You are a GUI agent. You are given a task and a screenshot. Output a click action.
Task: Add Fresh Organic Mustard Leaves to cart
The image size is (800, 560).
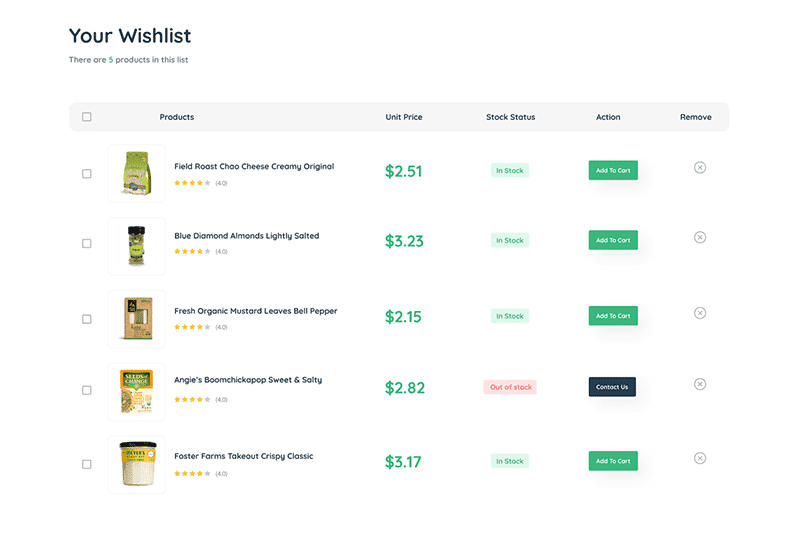tap(613, 316)
